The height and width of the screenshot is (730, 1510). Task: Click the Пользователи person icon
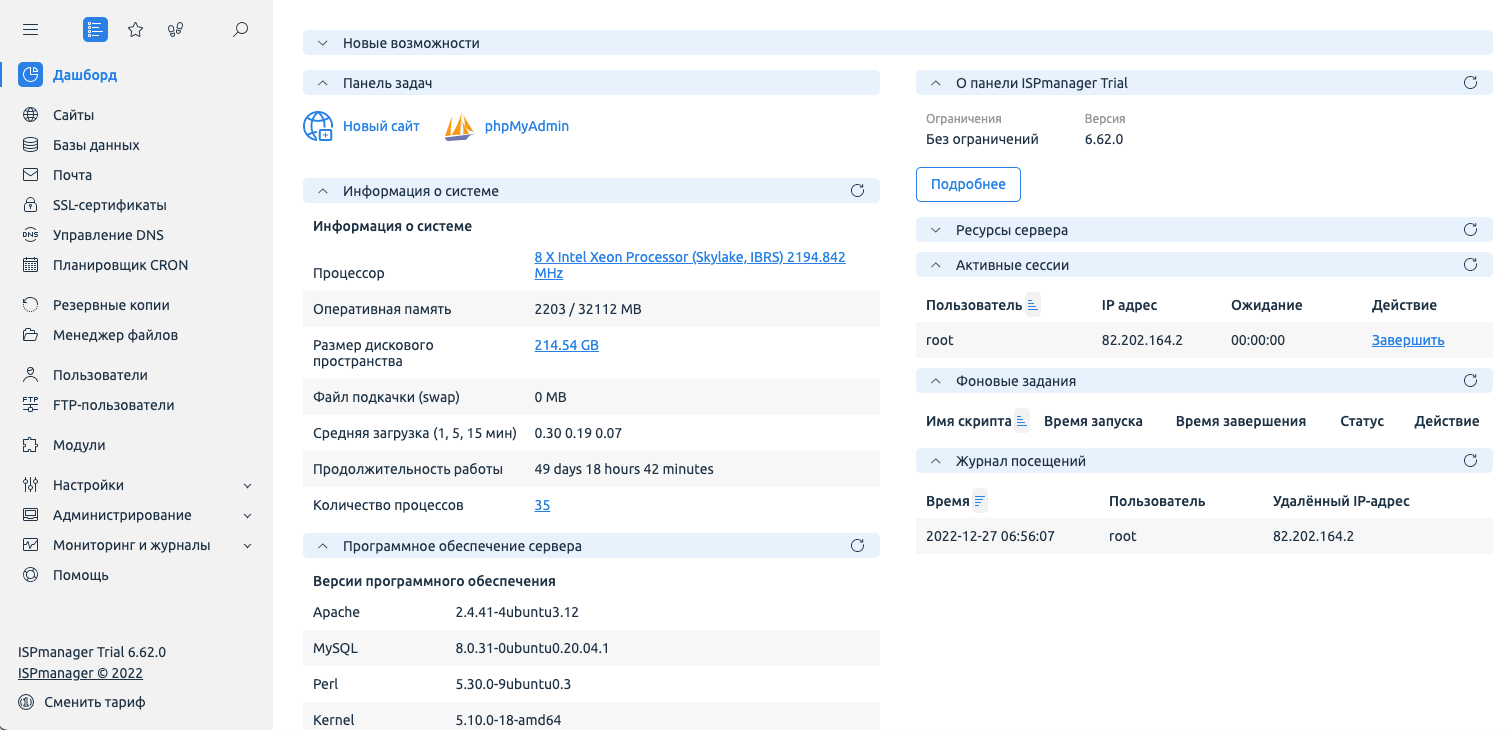31,375
